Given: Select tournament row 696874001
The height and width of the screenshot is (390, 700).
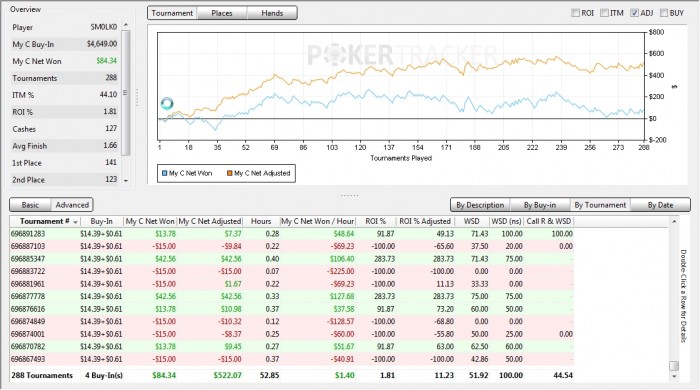Looking at the screenshot, I should coord(292,334).
